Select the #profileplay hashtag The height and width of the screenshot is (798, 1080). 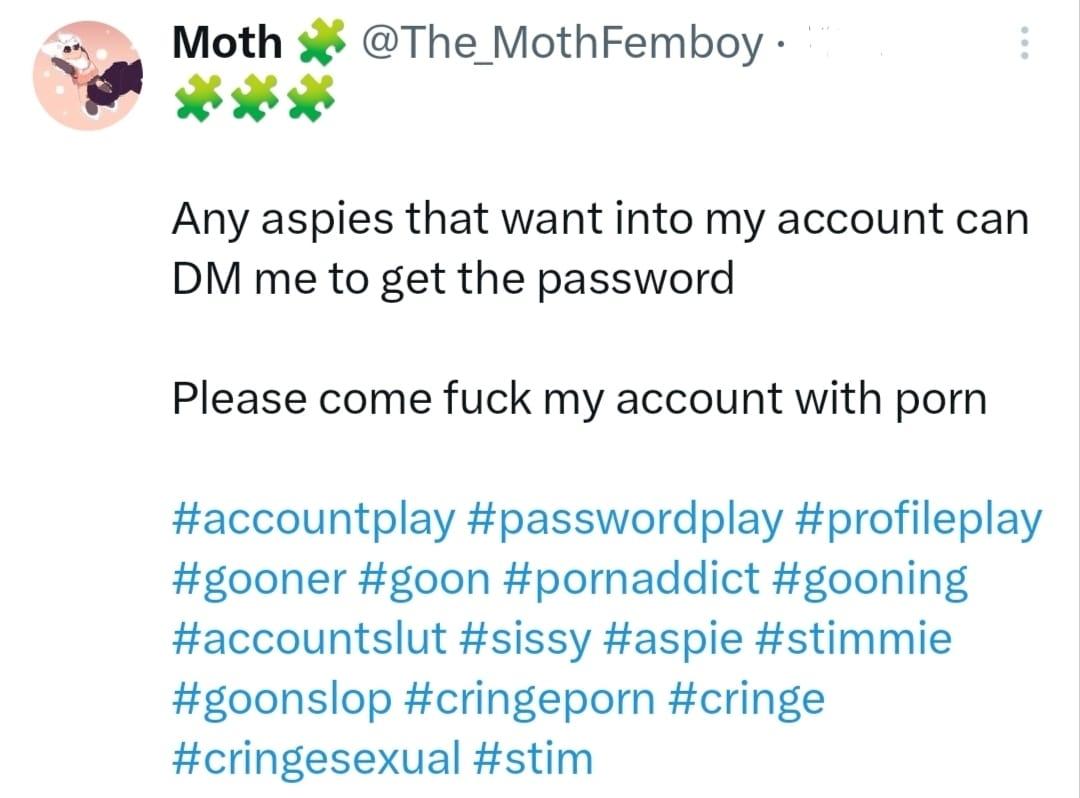tap(920, 521)
